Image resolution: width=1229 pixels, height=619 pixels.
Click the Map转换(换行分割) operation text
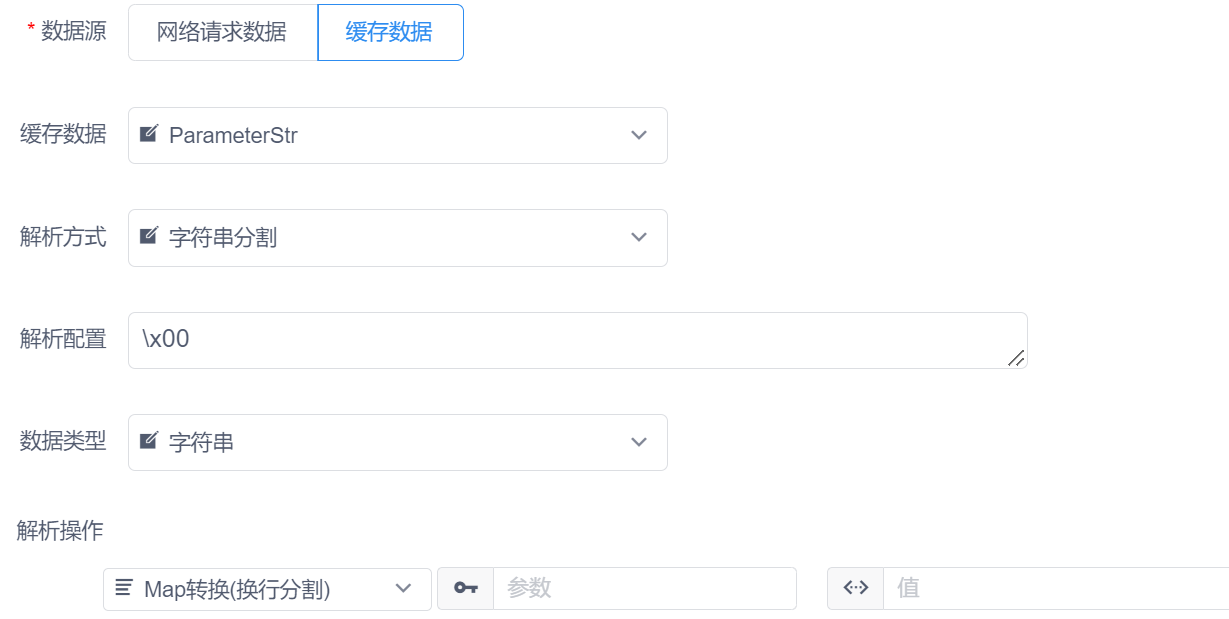(x=237, y=589)
